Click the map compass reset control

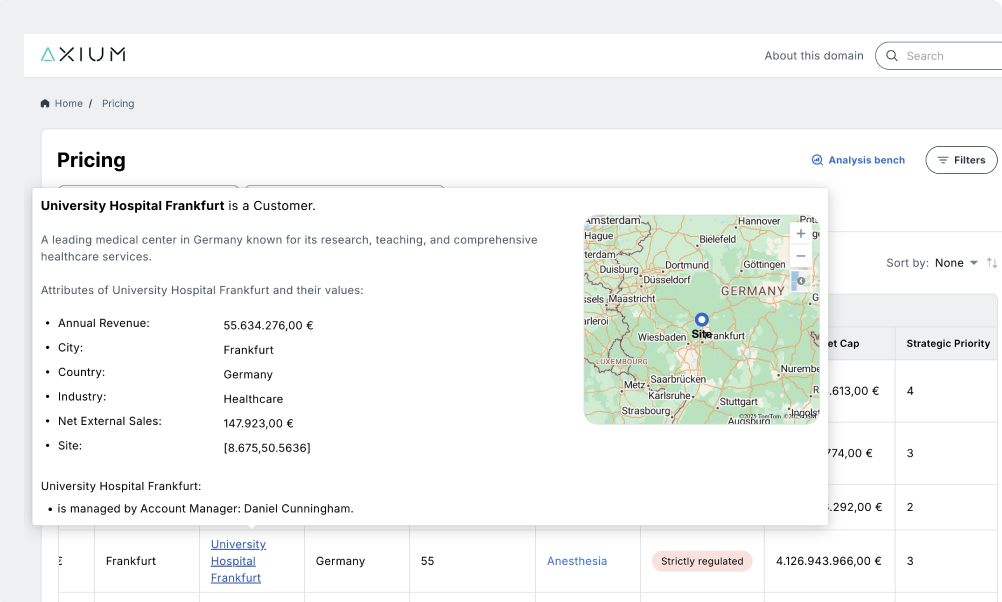[x=801, y=281]
